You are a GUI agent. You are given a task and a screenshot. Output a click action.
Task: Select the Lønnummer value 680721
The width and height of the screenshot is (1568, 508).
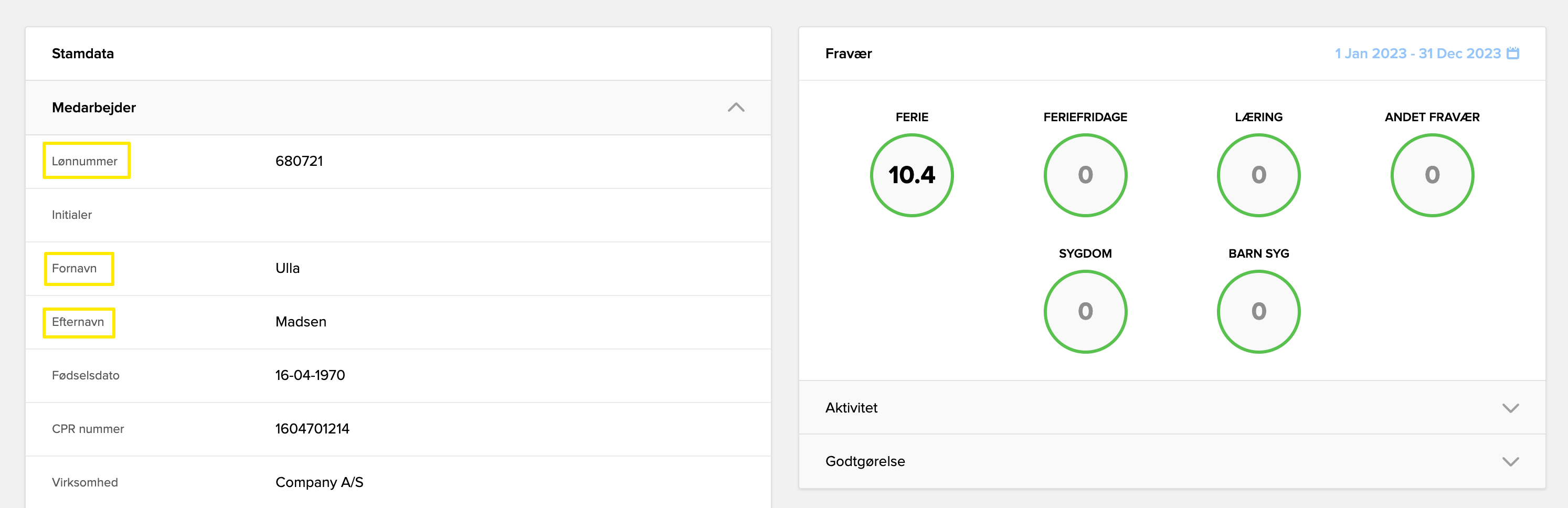click(x=299, y=161)
